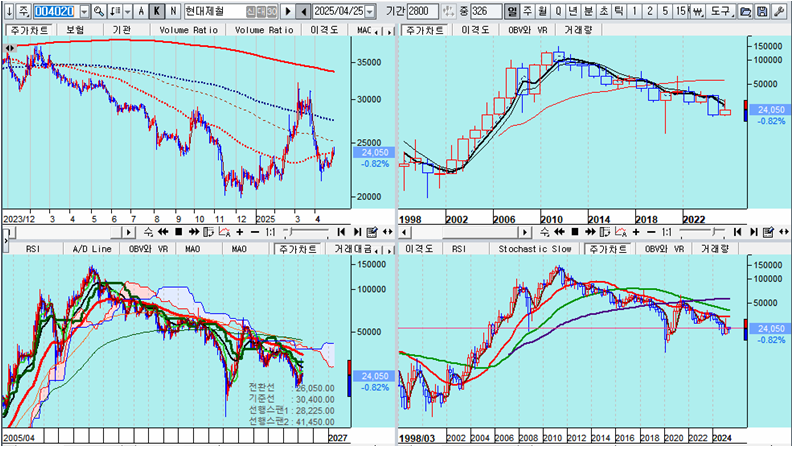794x449 pixels.
Task: Click chart-with-A icon below the 2023/12 chart
Action: click(224, 232)
